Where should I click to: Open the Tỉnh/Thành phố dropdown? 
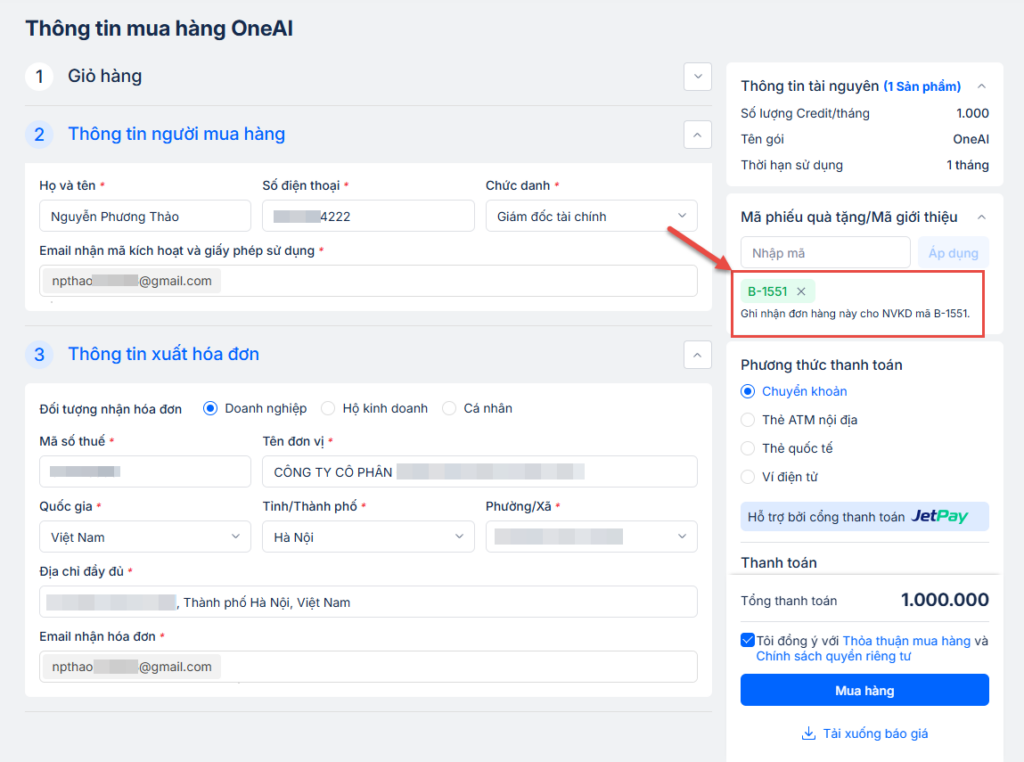(x=367, y=537)
